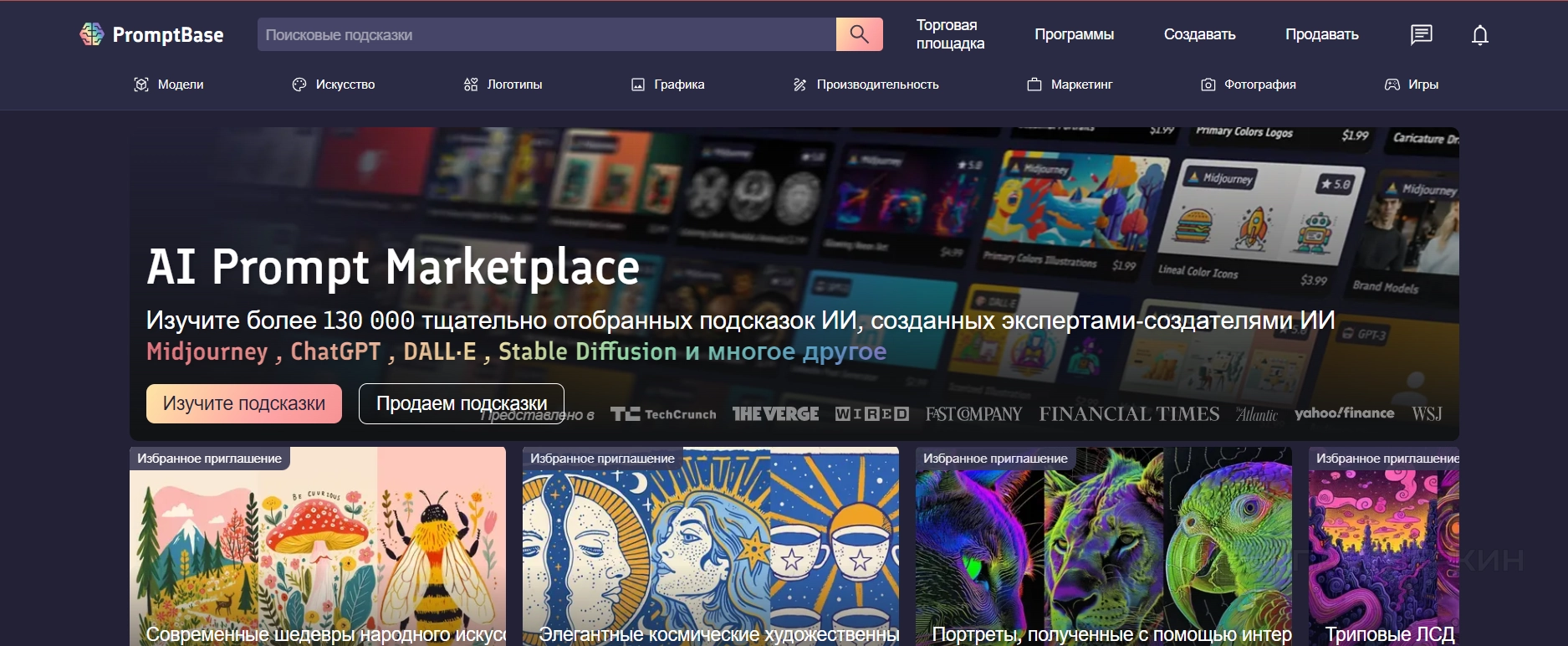1568x646 pixels.
Task: Click the Fast Company logo
Action: (974, 414)
